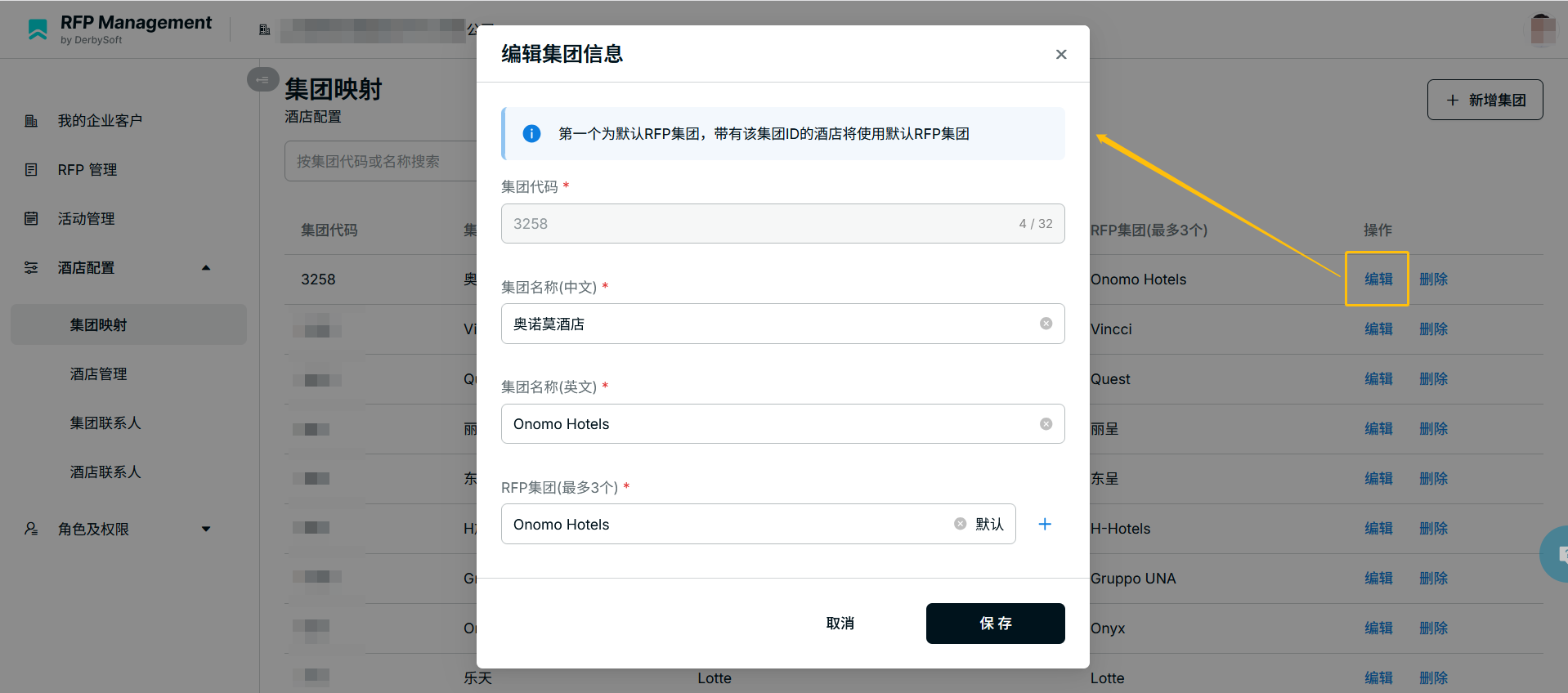Click the 酒店配置 sliders icon

coord(31,268)
